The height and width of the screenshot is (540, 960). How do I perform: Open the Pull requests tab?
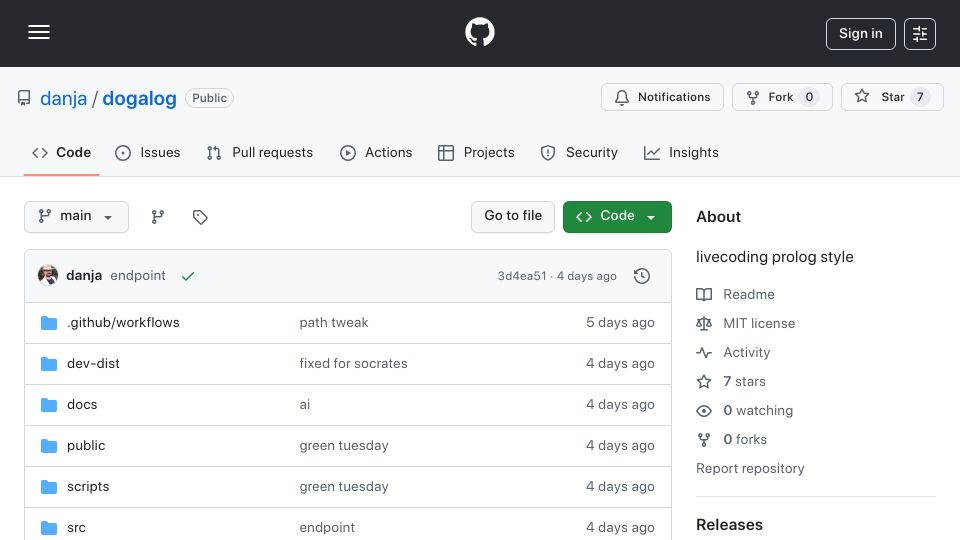[x=260, y=152]
